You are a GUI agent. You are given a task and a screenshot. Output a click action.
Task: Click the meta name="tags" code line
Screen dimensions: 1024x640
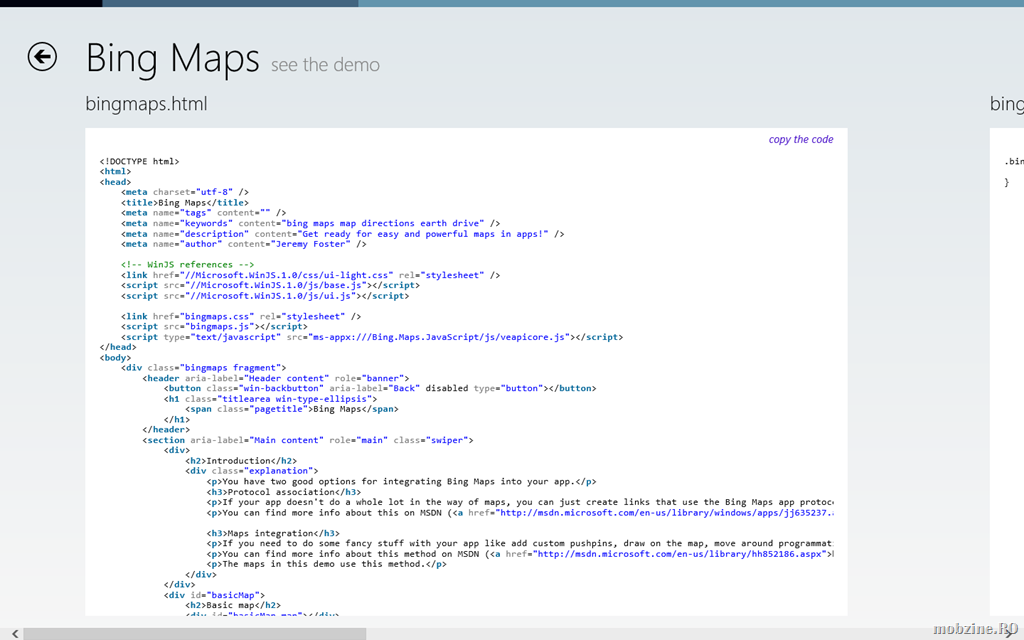pyautogui.click(x=203, y=213)
